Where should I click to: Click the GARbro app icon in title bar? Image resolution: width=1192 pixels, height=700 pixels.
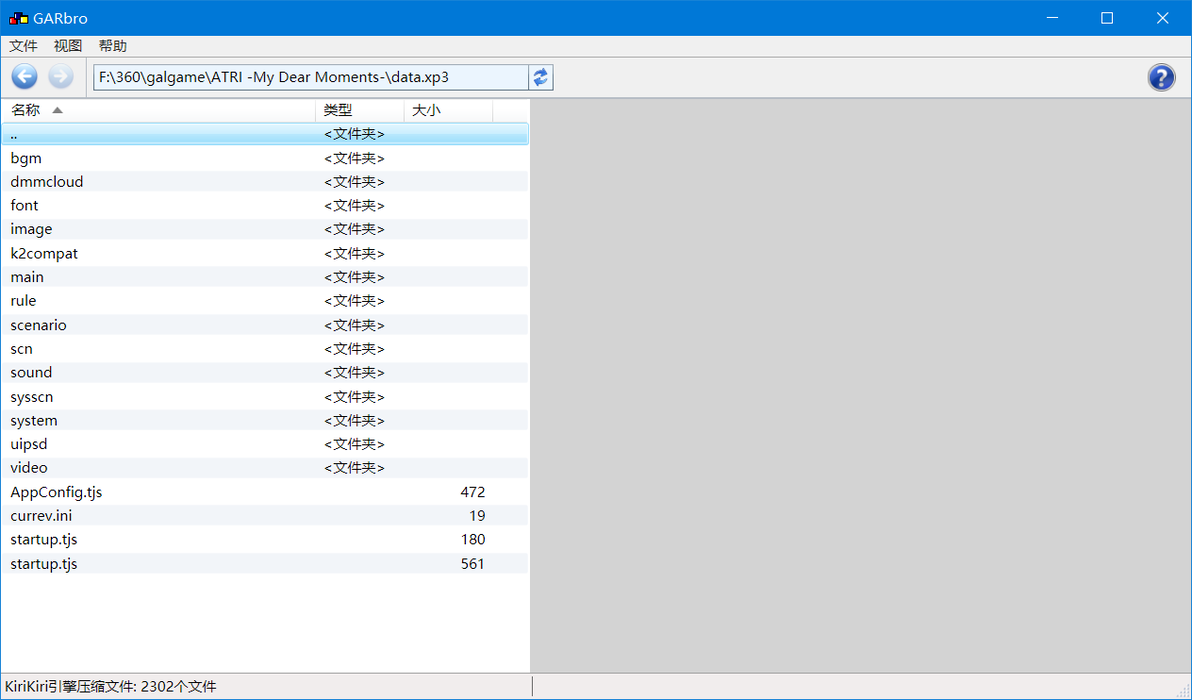(x=18, y=18)
